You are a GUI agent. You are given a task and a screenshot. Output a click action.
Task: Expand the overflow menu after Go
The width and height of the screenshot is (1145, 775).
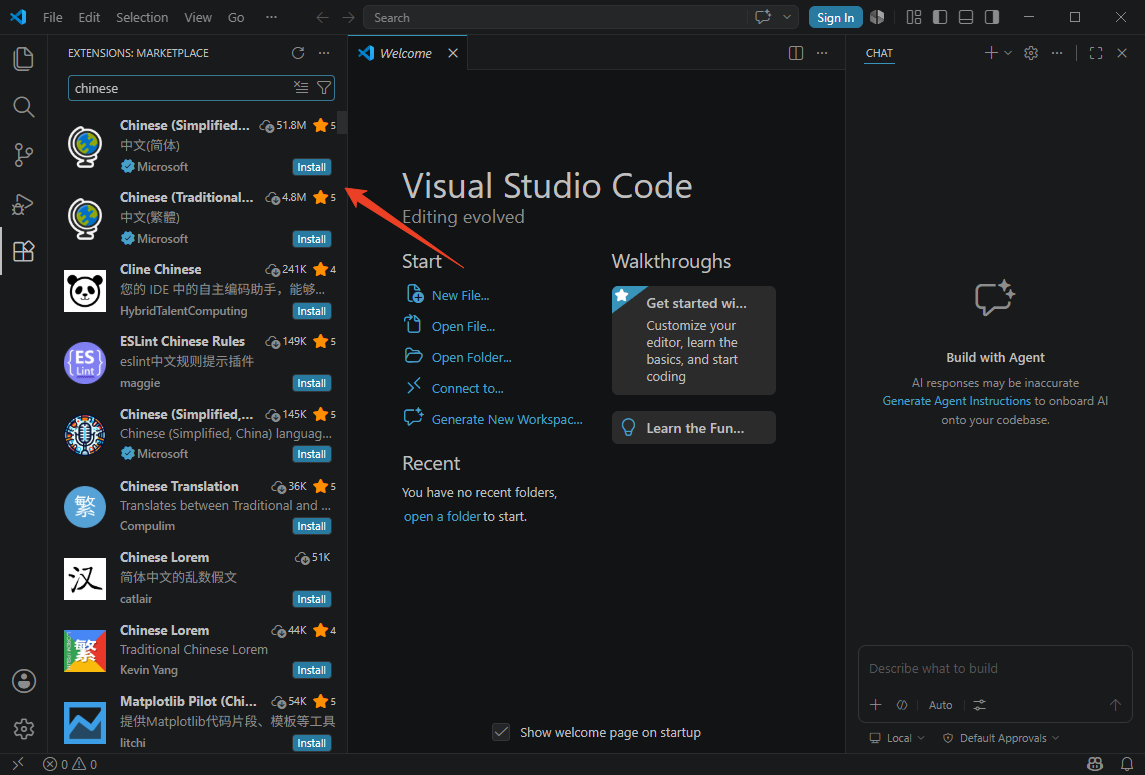point(272,18)
